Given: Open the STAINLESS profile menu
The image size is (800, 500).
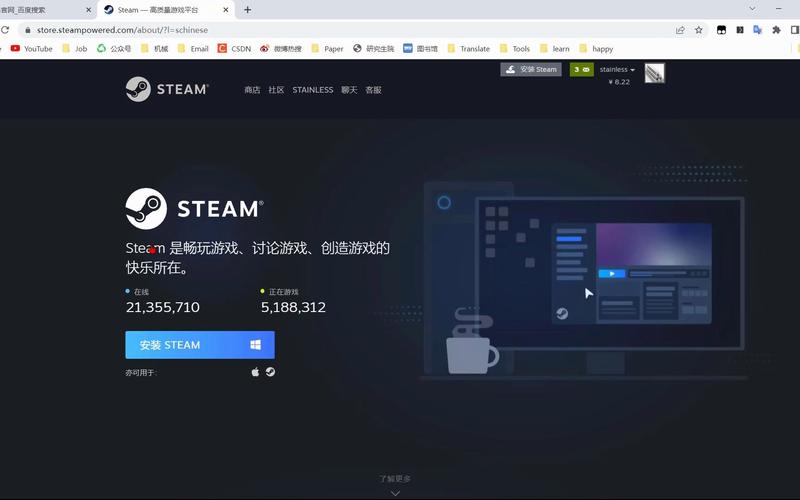Looking at the screenshot, I should pyautogui.click(x=313, y=90).
